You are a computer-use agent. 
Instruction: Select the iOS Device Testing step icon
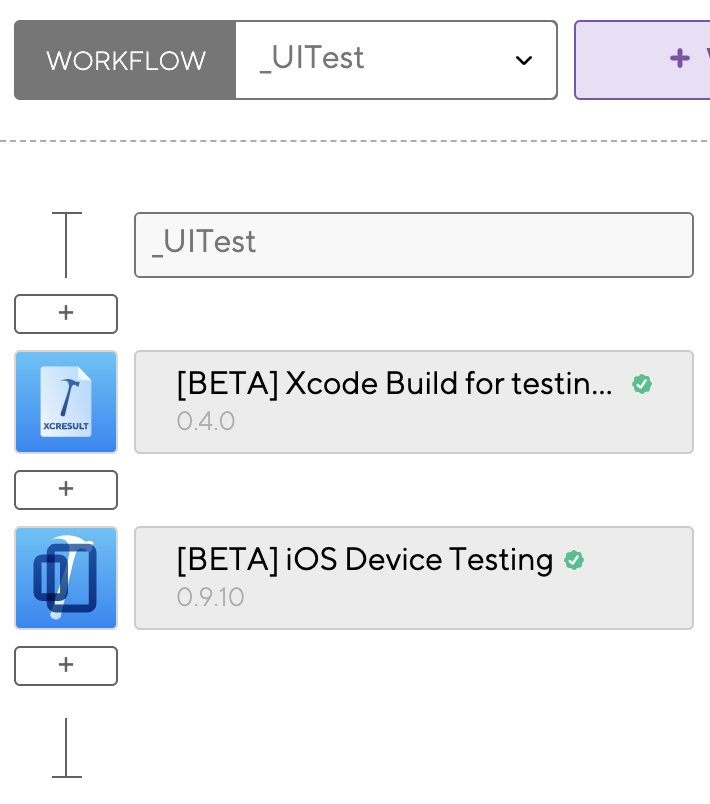66,578
